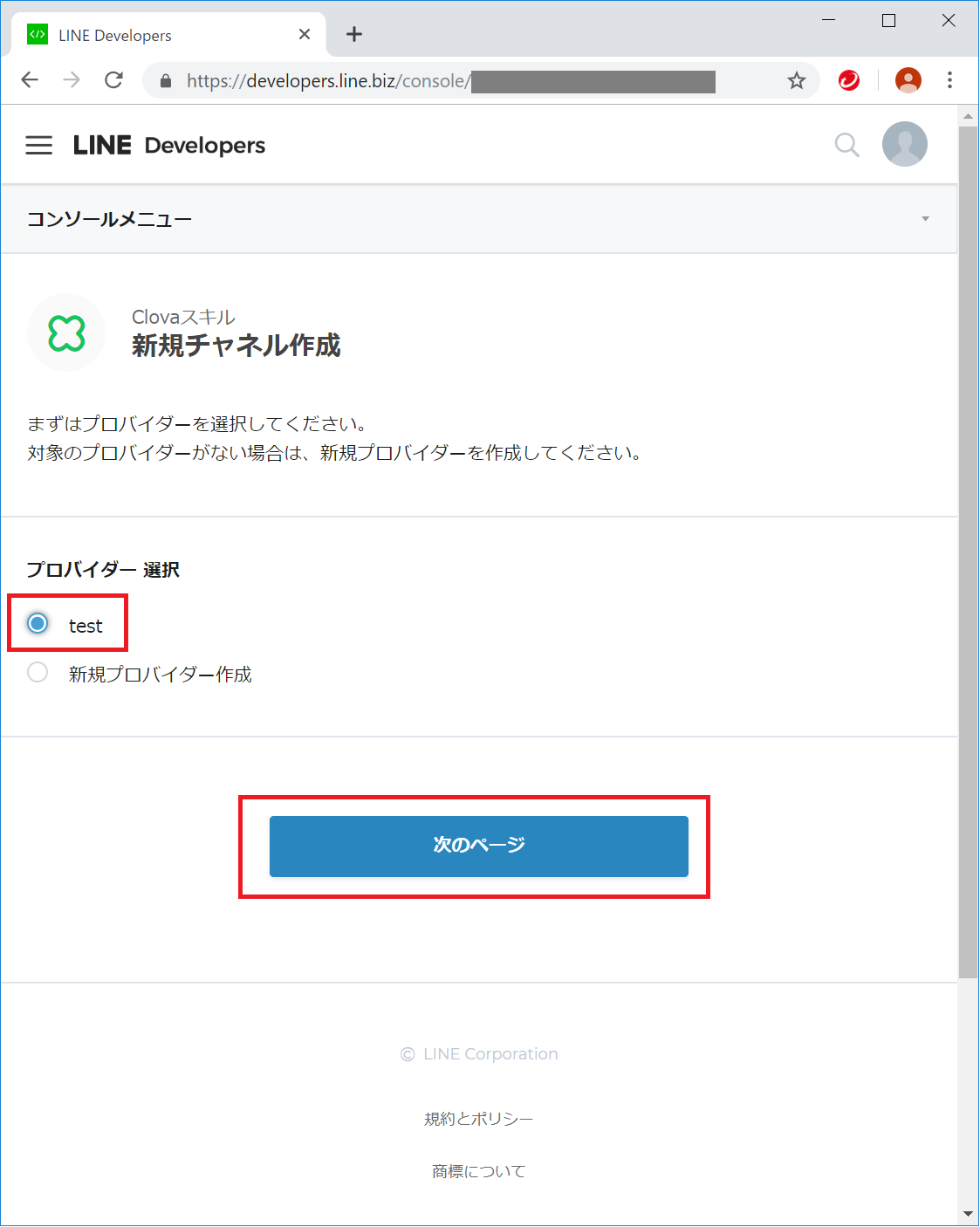
Task: Select the test provider radio button
Action: pos(38,624)
